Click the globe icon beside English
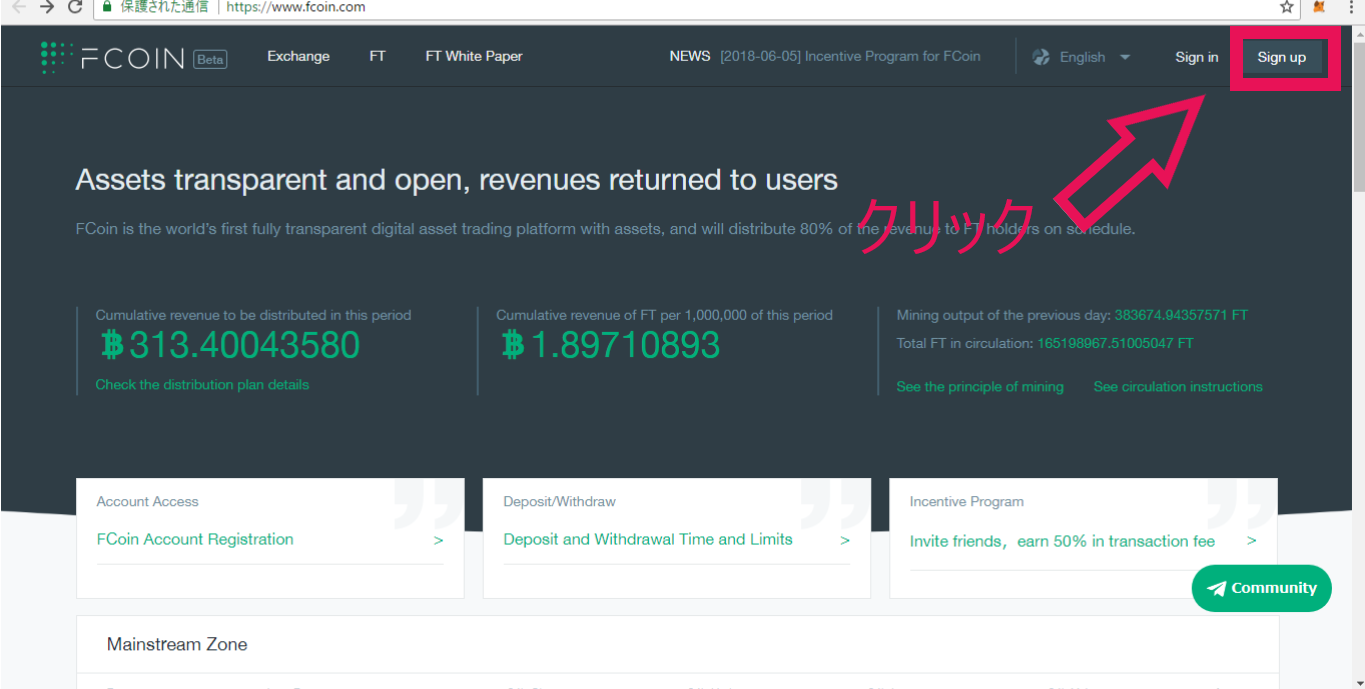 pyautogui.click(x=1041, y=57)
